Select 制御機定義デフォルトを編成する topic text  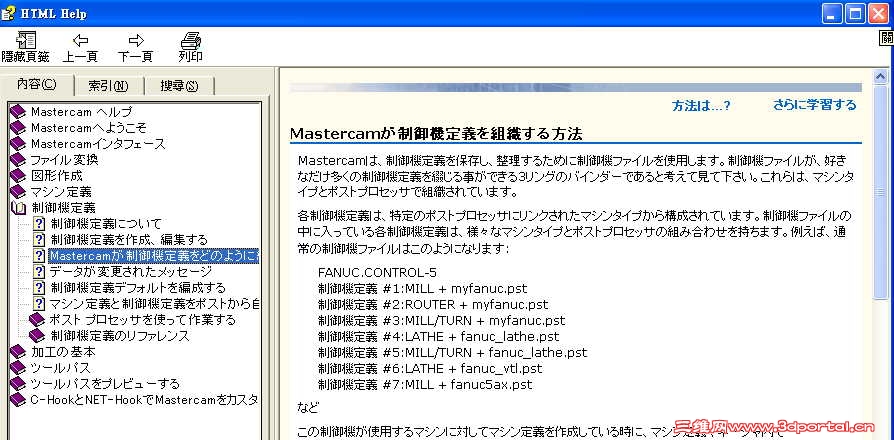click(138, 287)
